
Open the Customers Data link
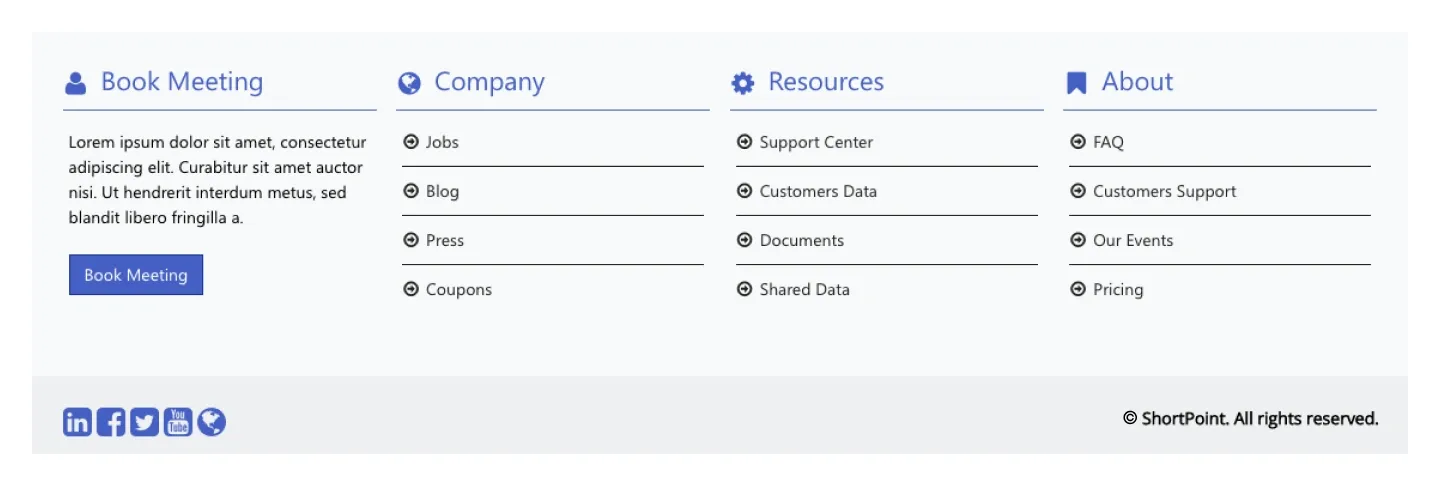[818, 191]
